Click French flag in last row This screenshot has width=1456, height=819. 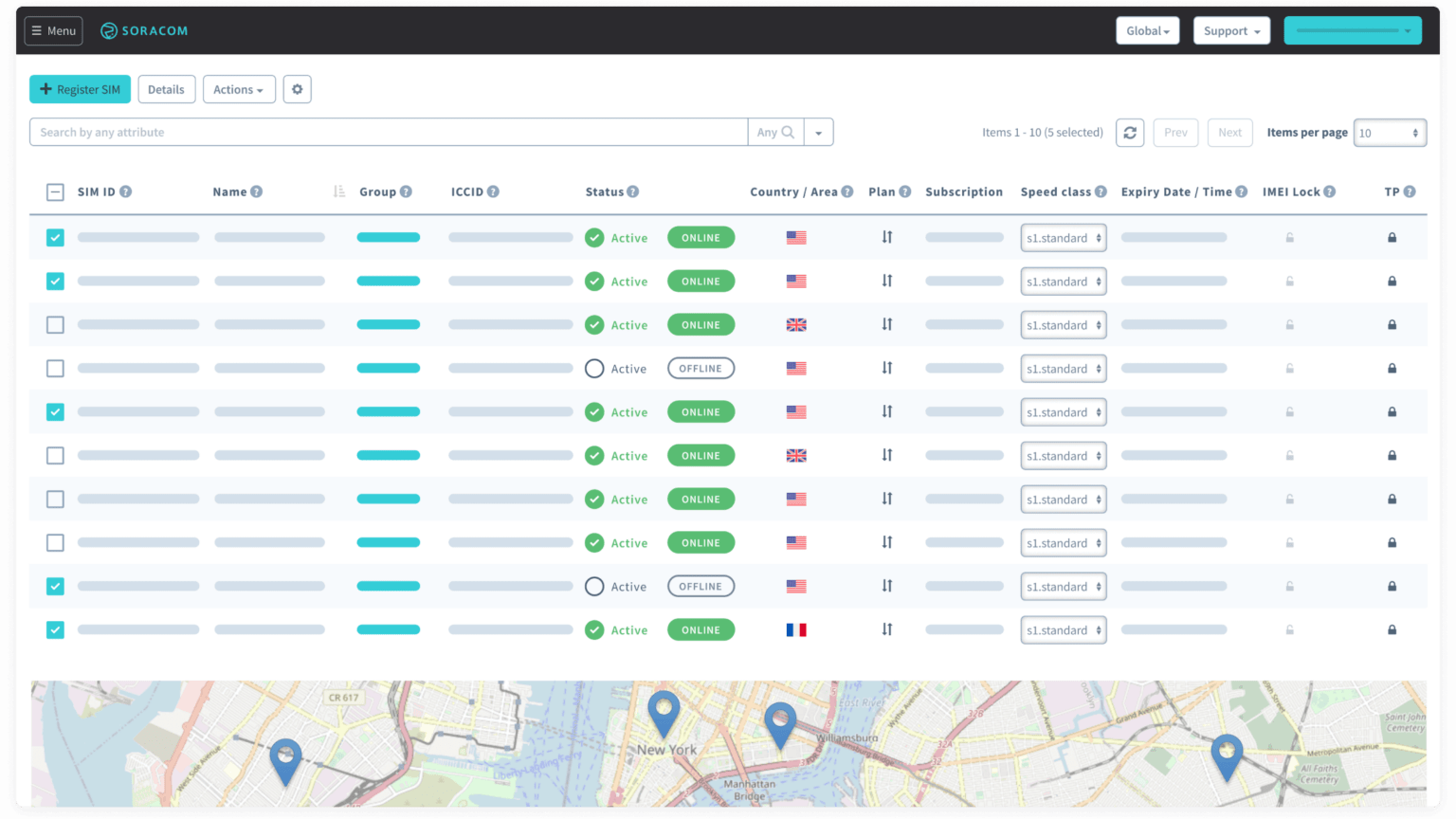[x=796, y=629]
